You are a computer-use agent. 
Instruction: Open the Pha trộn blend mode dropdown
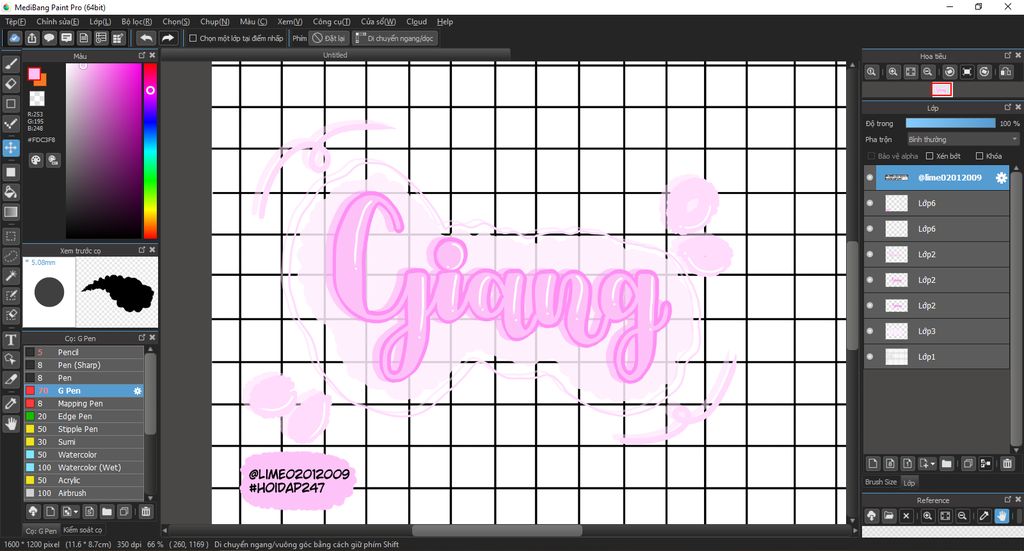pos(962,139)
